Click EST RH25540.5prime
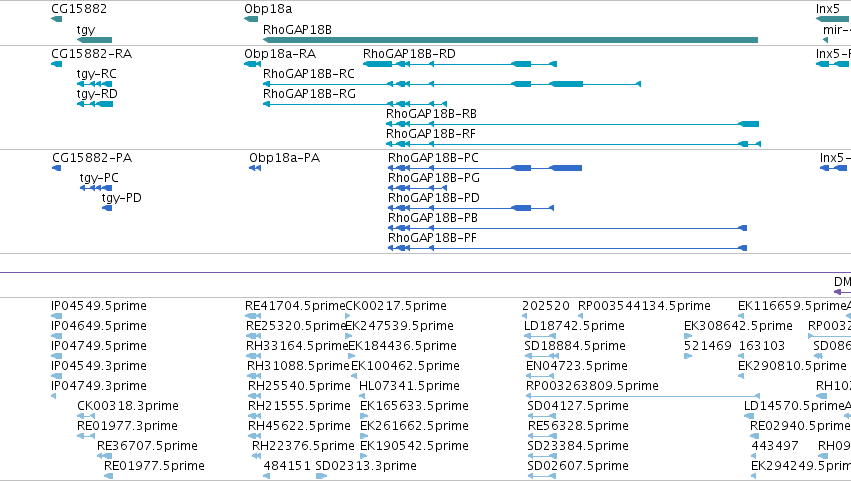The width and height of the screenshot is (851, 481). [299, 387]
